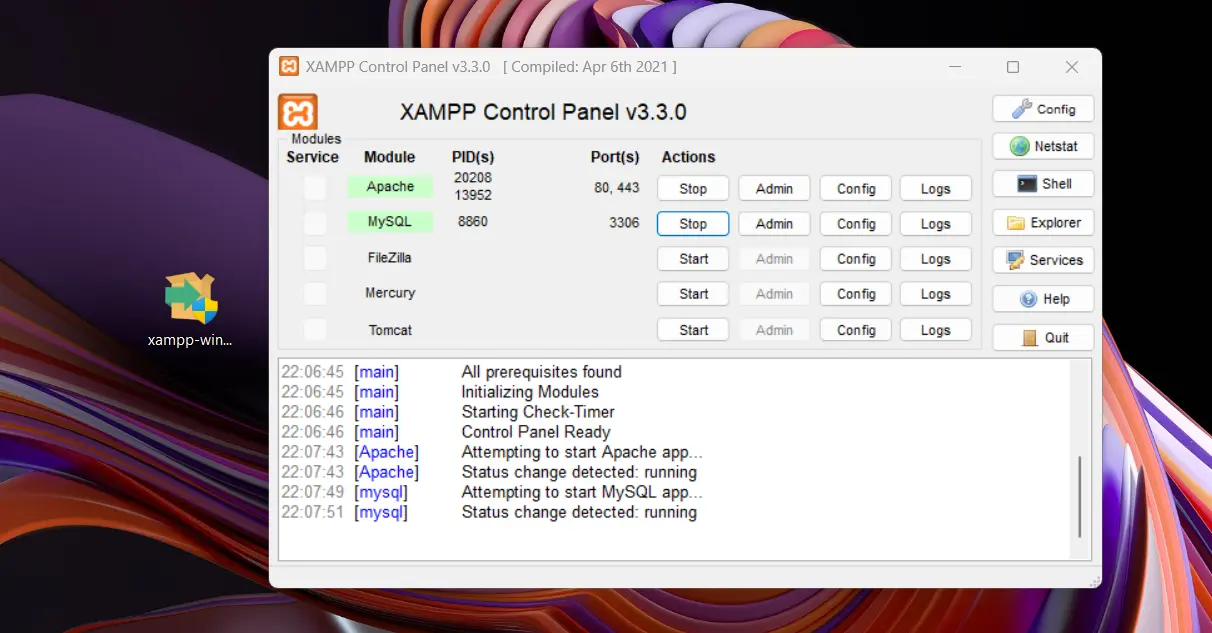The height and width of the screenshot is (633, 1212).
Task: Open Explorer from the right sidebar
Action: 1043,223
